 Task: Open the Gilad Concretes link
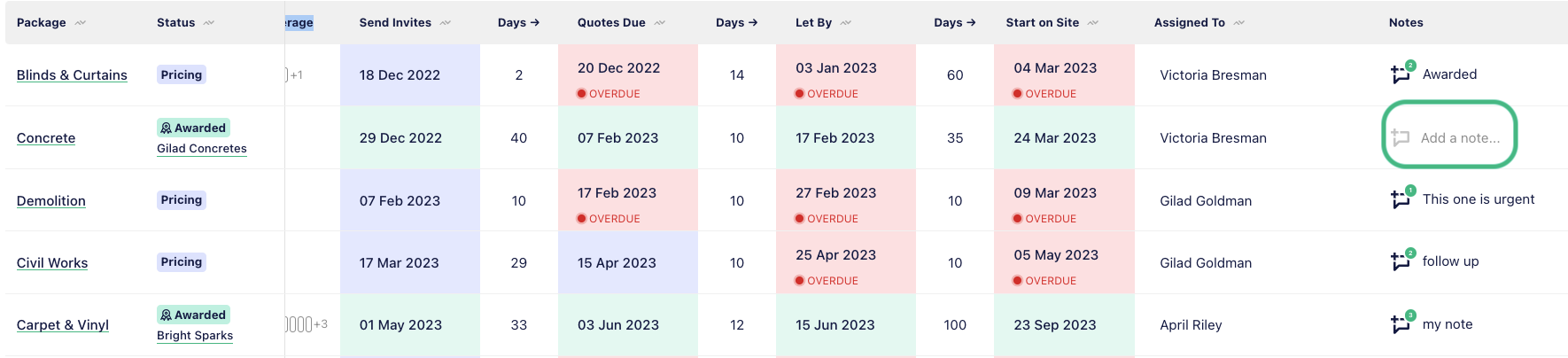coord(202,149)
